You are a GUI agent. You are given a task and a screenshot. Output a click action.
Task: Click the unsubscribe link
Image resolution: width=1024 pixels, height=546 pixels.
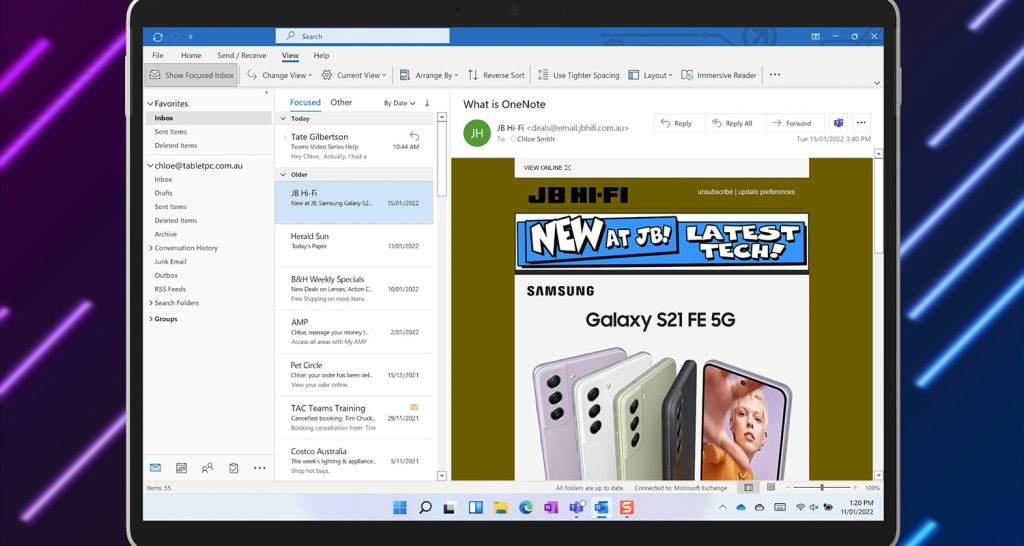click(x=715, y=192)
